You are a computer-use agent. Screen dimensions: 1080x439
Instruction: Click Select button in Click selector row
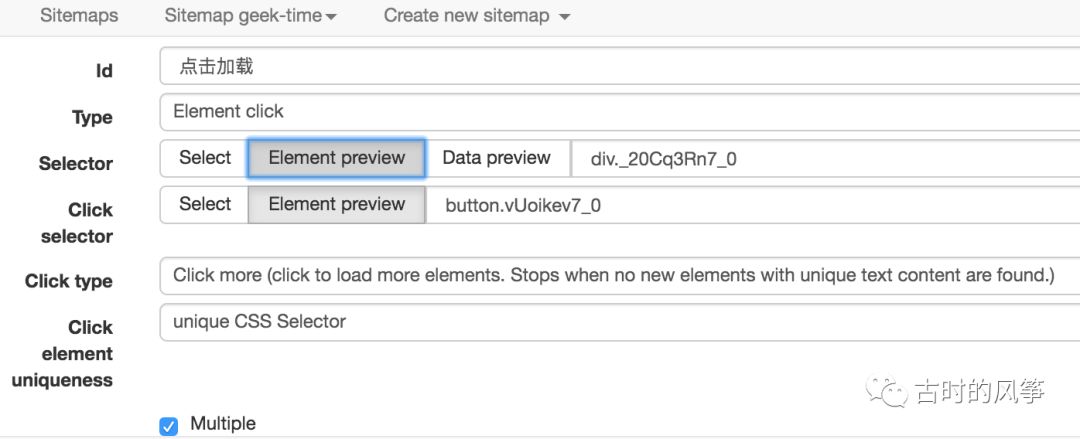coord(205,204)
